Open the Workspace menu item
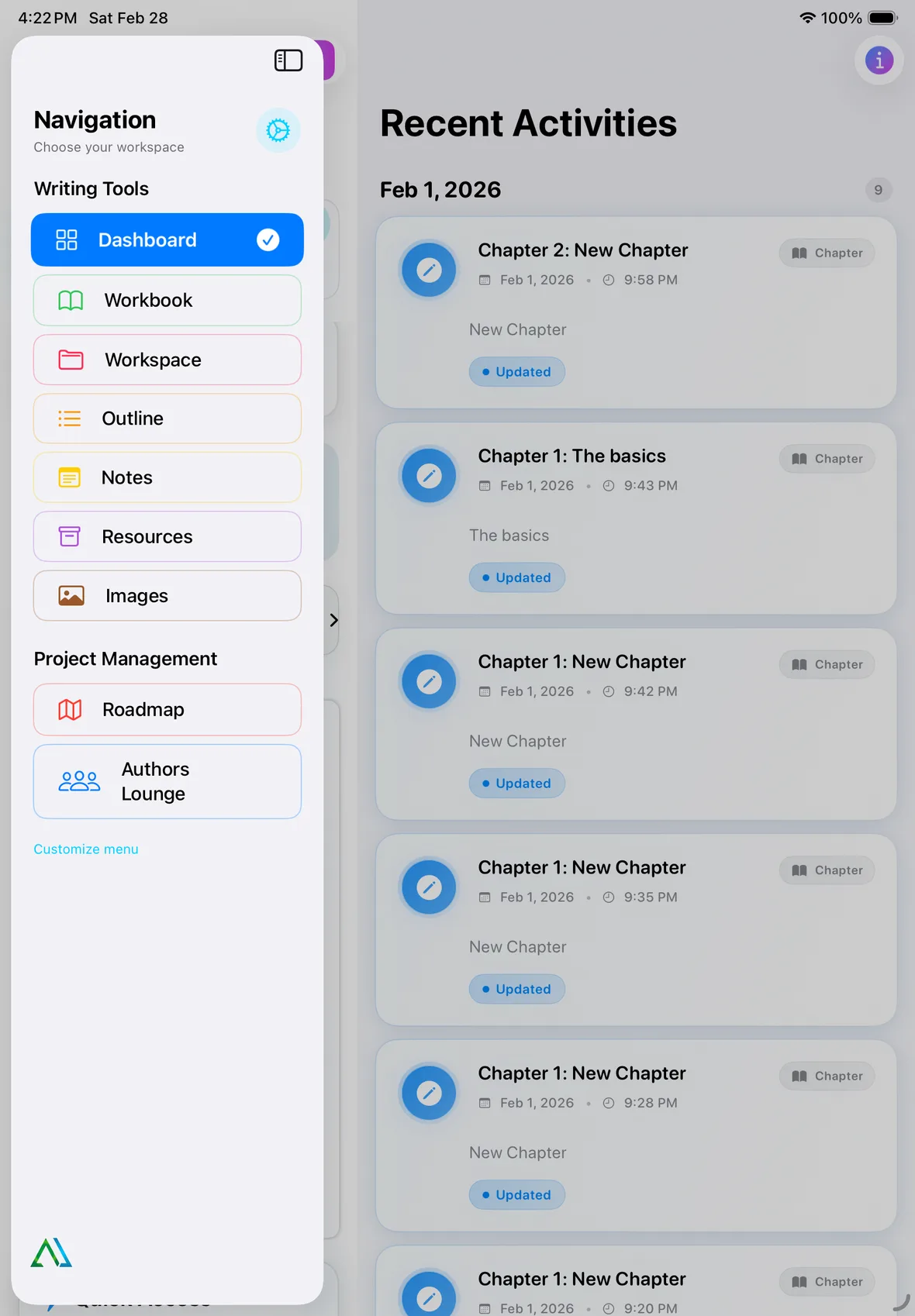915x1316 pixels. click(167, 360)
